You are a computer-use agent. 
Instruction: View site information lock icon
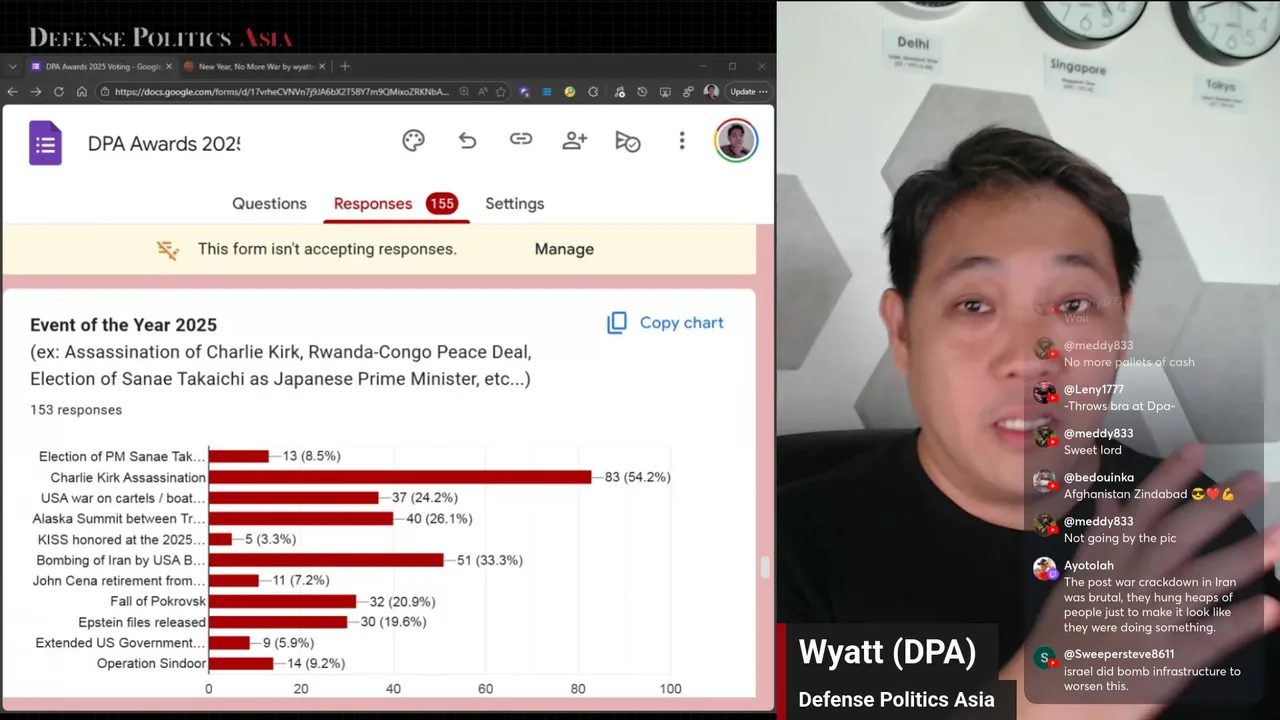click(x=105, y=91)
